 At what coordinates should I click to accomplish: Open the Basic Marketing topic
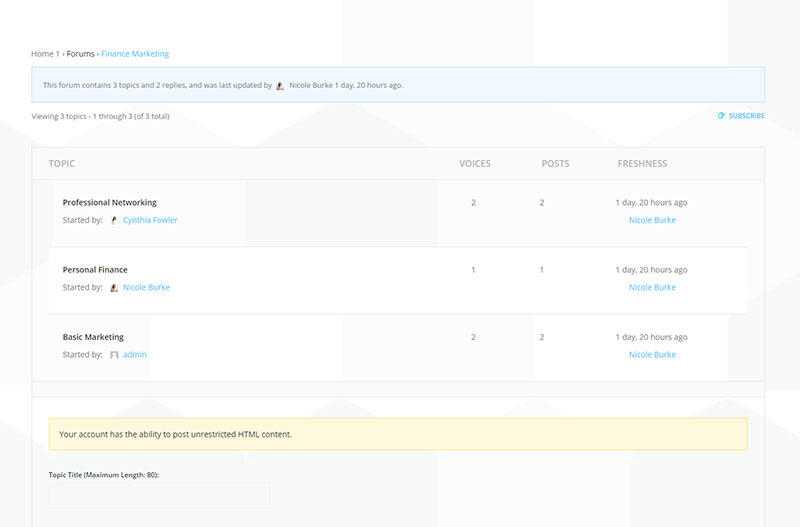pyautogui.click(x=93, y=337)
